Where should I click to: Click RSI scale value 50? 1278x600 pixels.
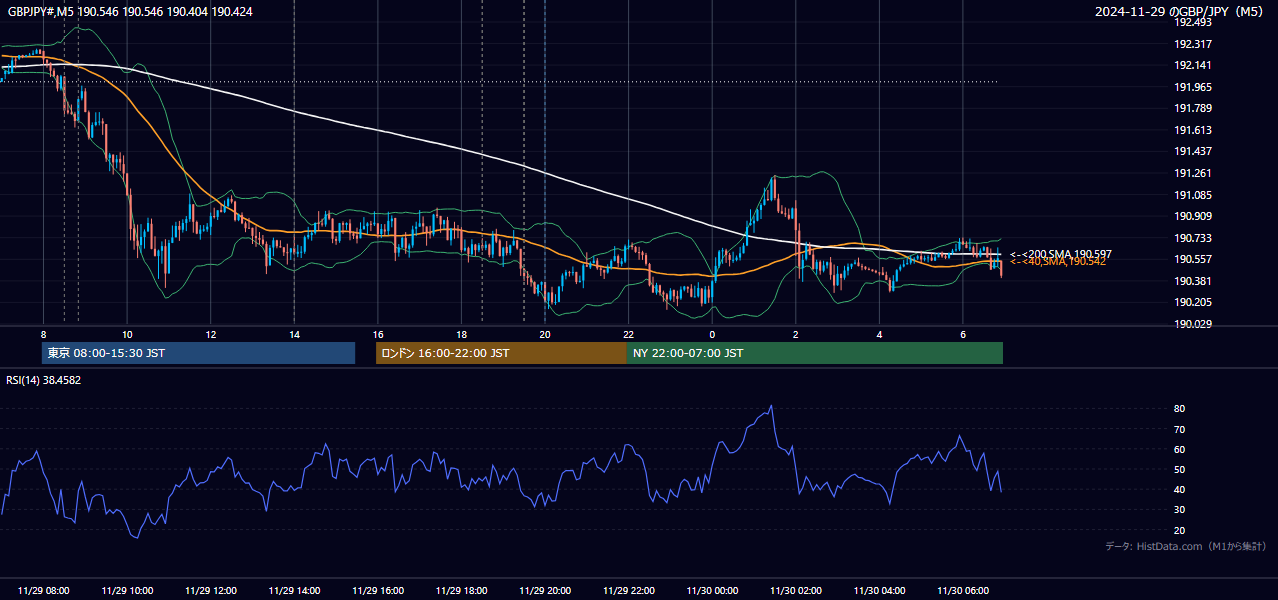tap(1179, 469)
